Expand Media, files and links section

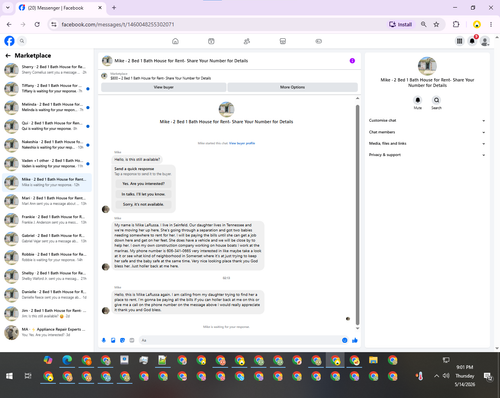pos(427,143)
